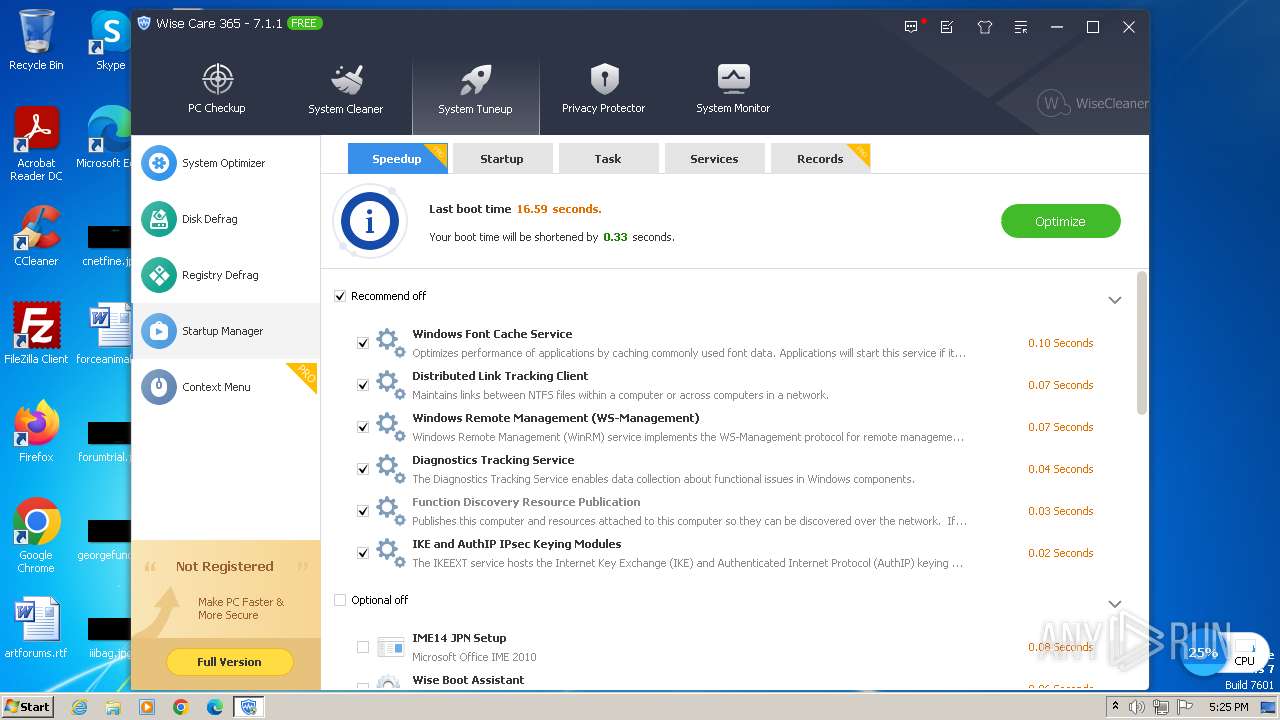Open CCleaner desktop shortcut
The image size is (1280, 720).
36,236
